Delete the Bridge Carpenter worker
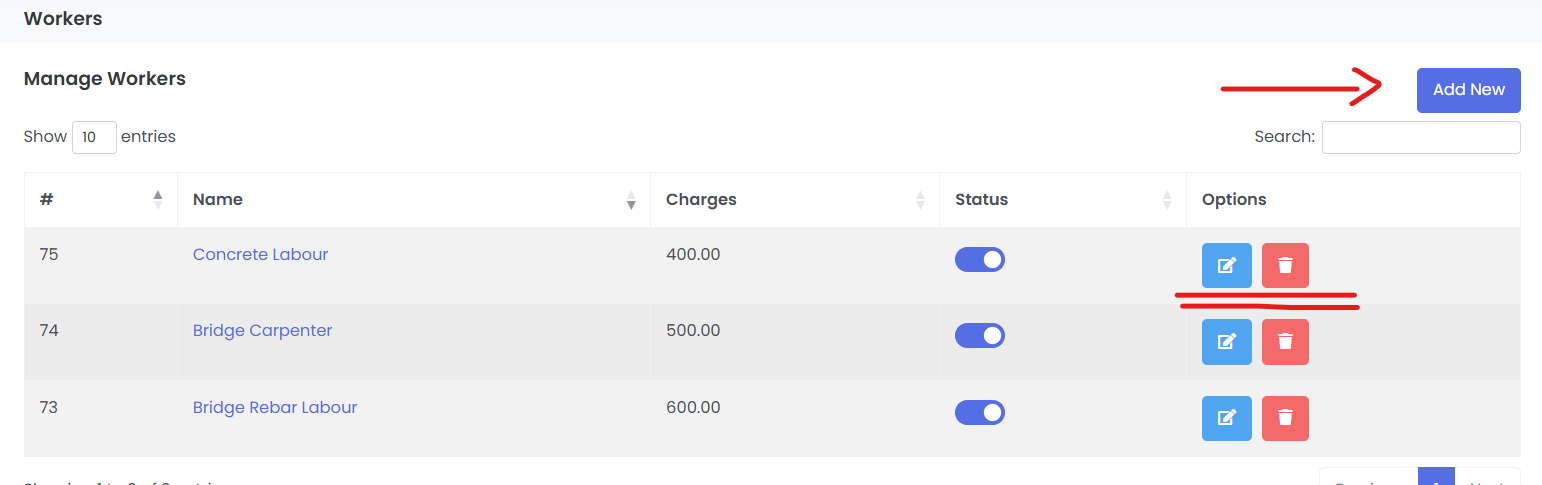 click(x=1285, y=341)
